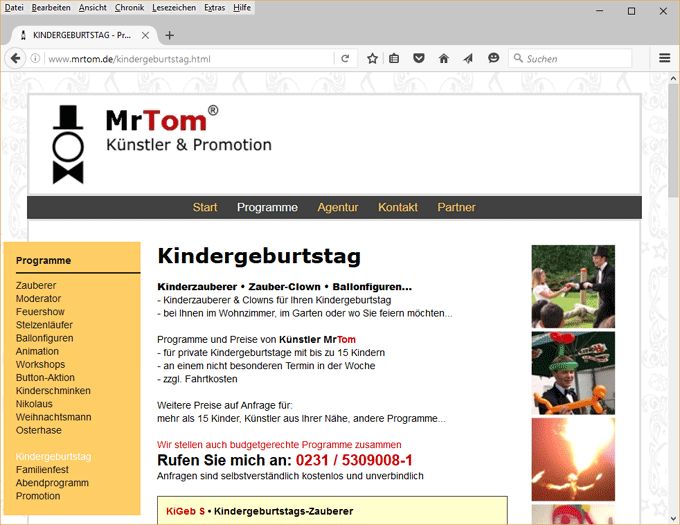Click the MrTom top hat logo
The height and width of the screenshot is (525, 680).
[x=68, y=144]
